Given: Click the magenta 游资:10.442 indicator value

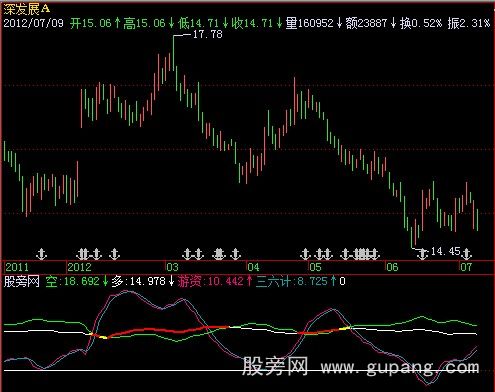Looking at the screenshot, I should tap(211, 281).
